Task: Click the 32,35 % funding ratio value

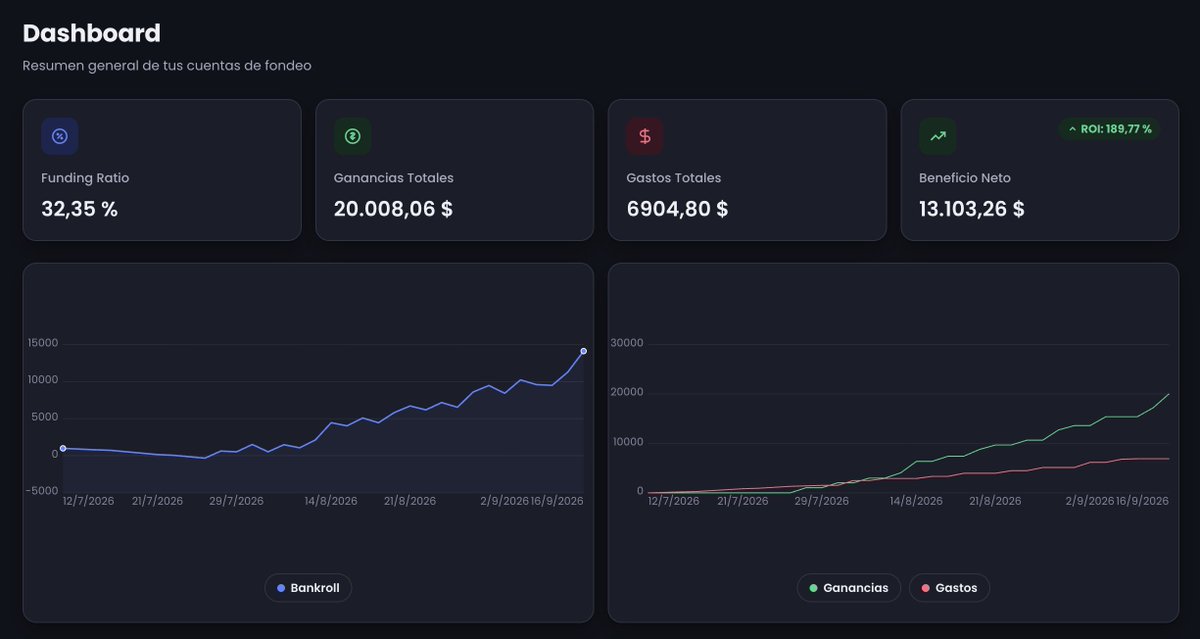Action: [80, 209]
